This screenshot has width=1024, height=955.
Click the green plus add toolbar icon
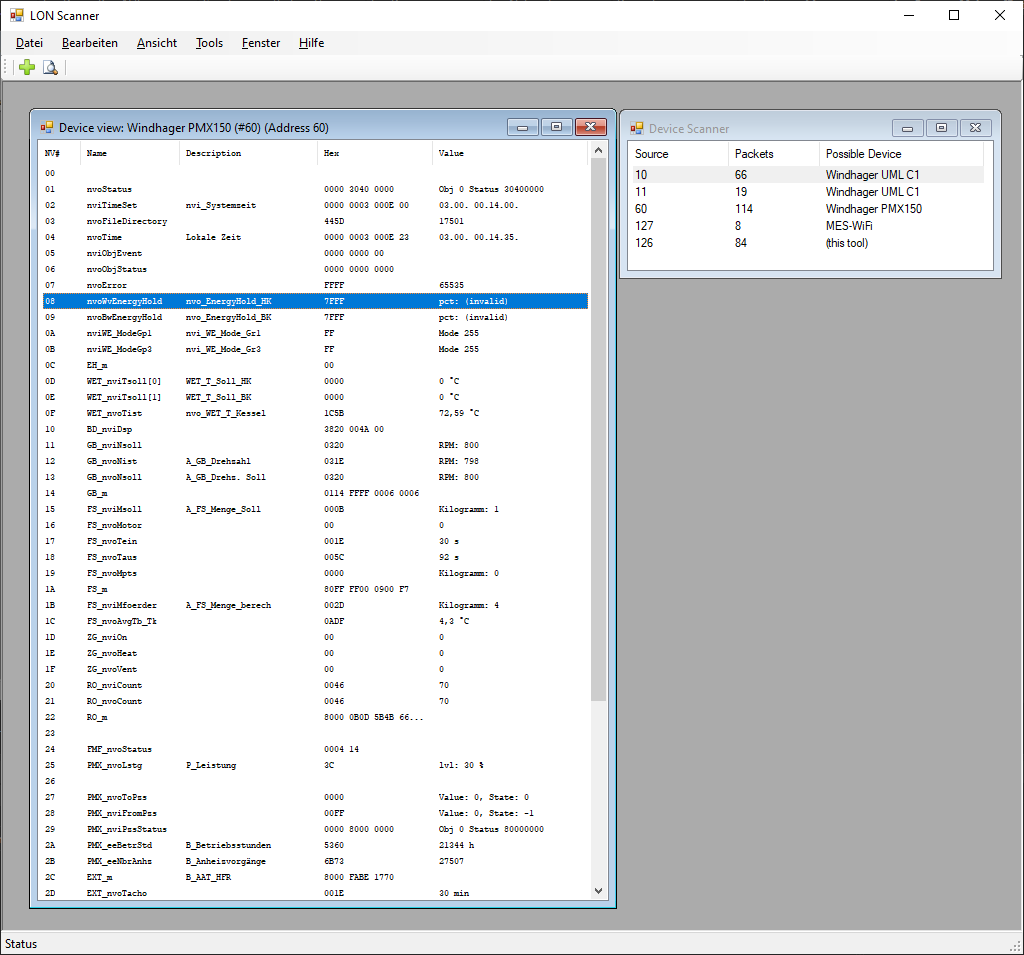pyautogui.click(x=27, y=67)
